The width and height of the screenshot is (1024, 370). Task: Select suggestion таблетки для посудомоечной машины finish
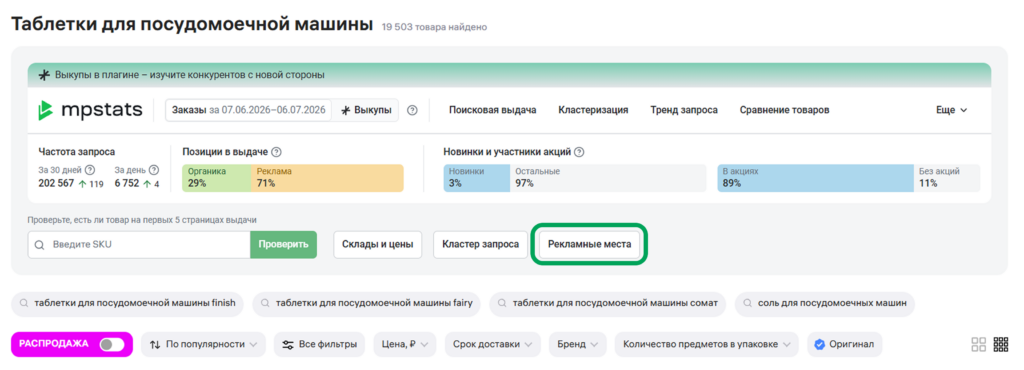(127, 303)
